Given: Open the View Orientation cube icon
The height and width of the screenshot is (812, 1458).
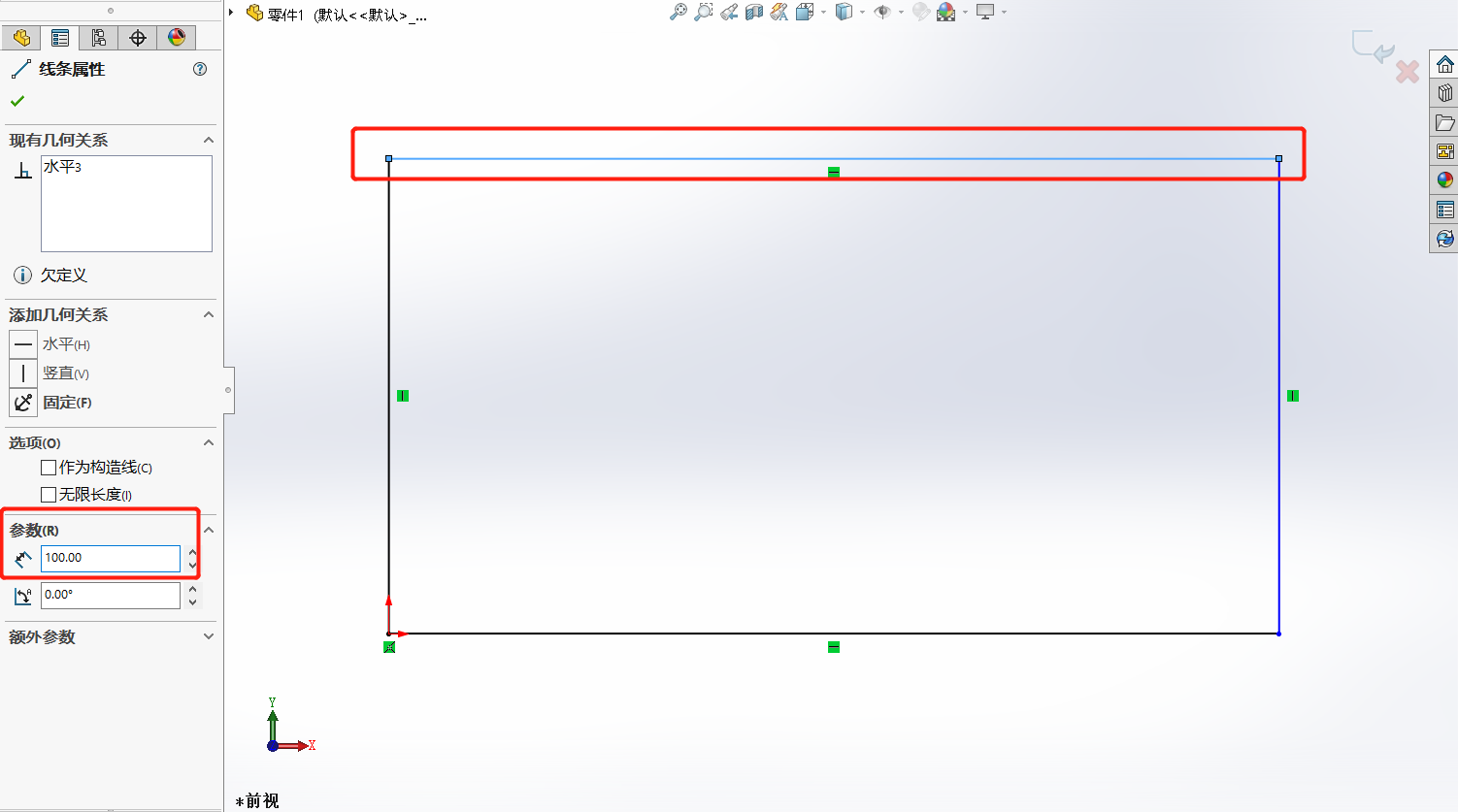Looking at the screenshot, I should coord(804,13).
